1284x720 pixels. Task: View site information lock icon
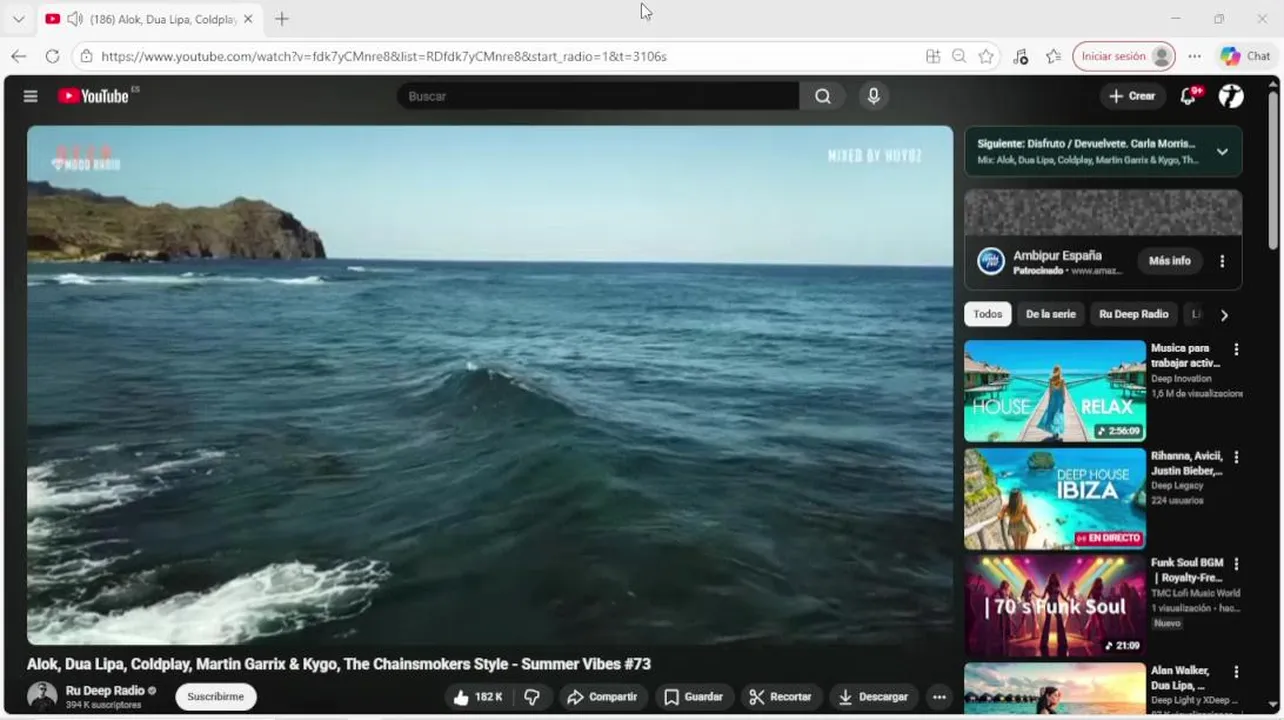[x=87, y=56]
